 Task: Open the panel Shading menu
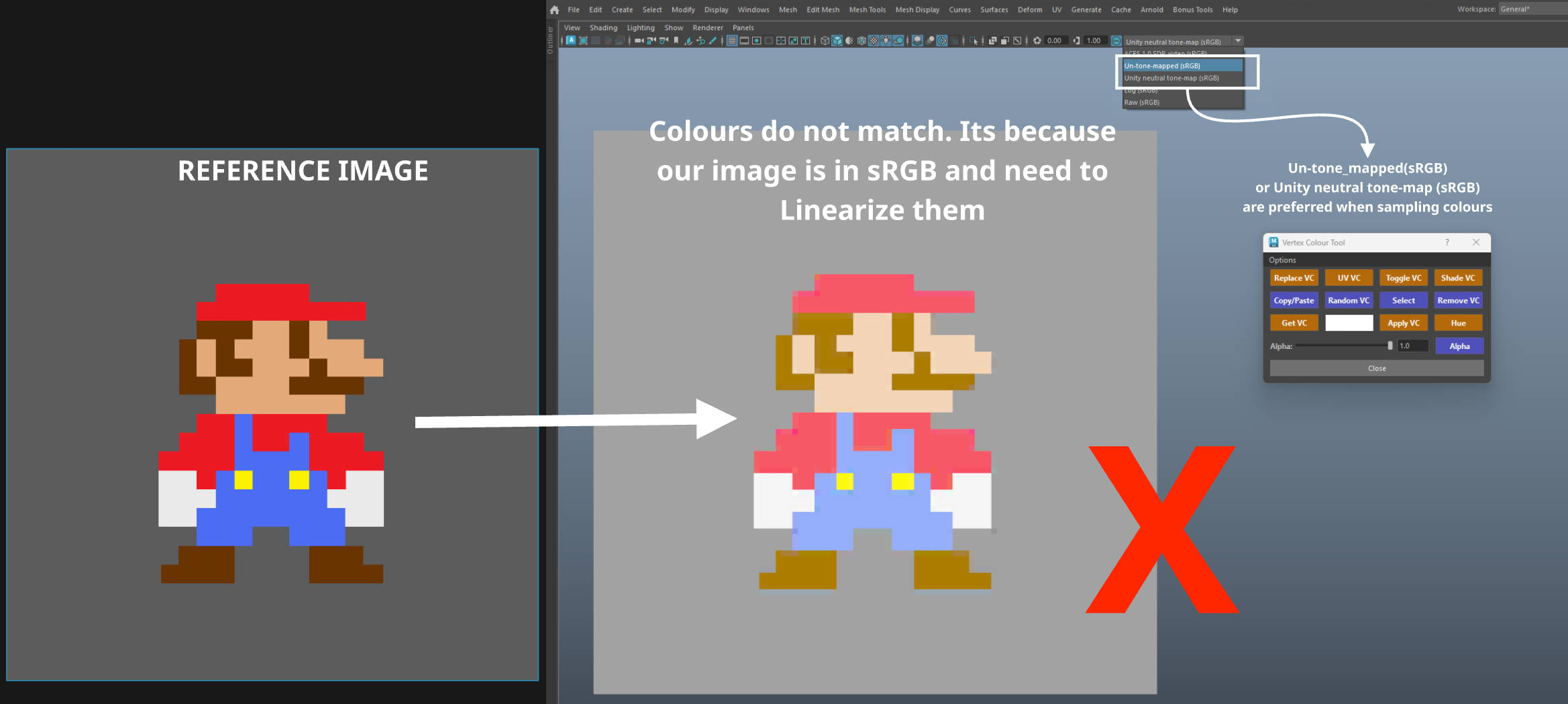pos(603,28)
